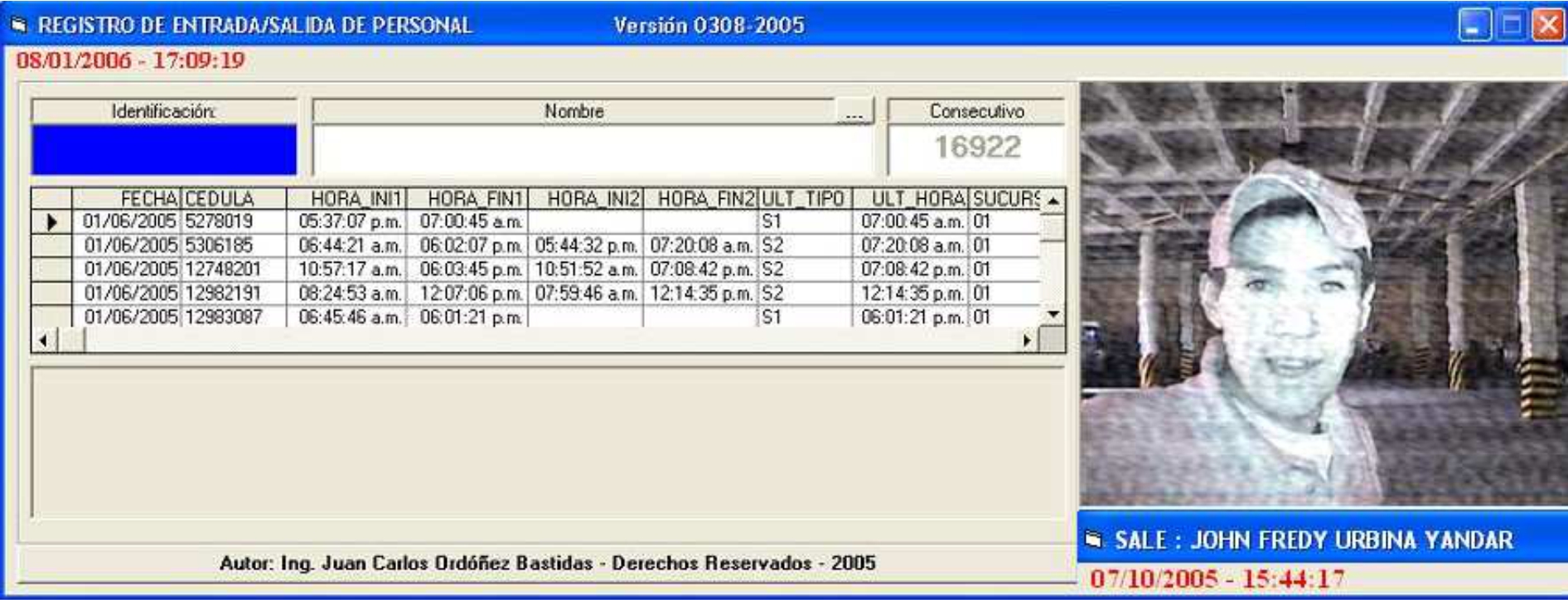Open name lookup with the ellipsis button
Image resolution: width=1568 pixels, height=600 pixels.
point(854,112)
